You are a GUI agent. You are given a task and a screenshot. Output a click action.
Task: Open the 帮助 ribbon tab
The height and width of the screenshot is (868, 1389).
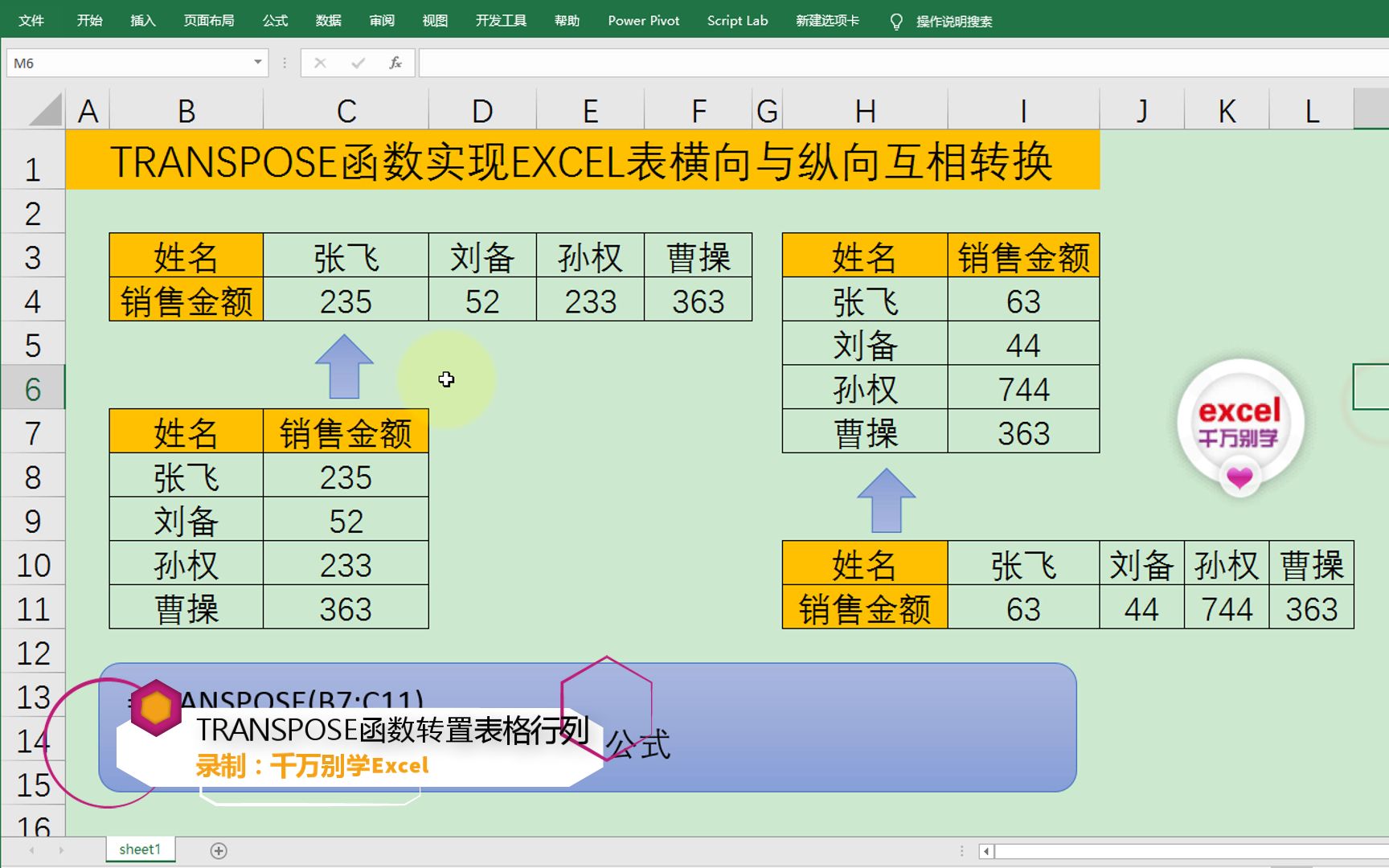tap(567, 20)
